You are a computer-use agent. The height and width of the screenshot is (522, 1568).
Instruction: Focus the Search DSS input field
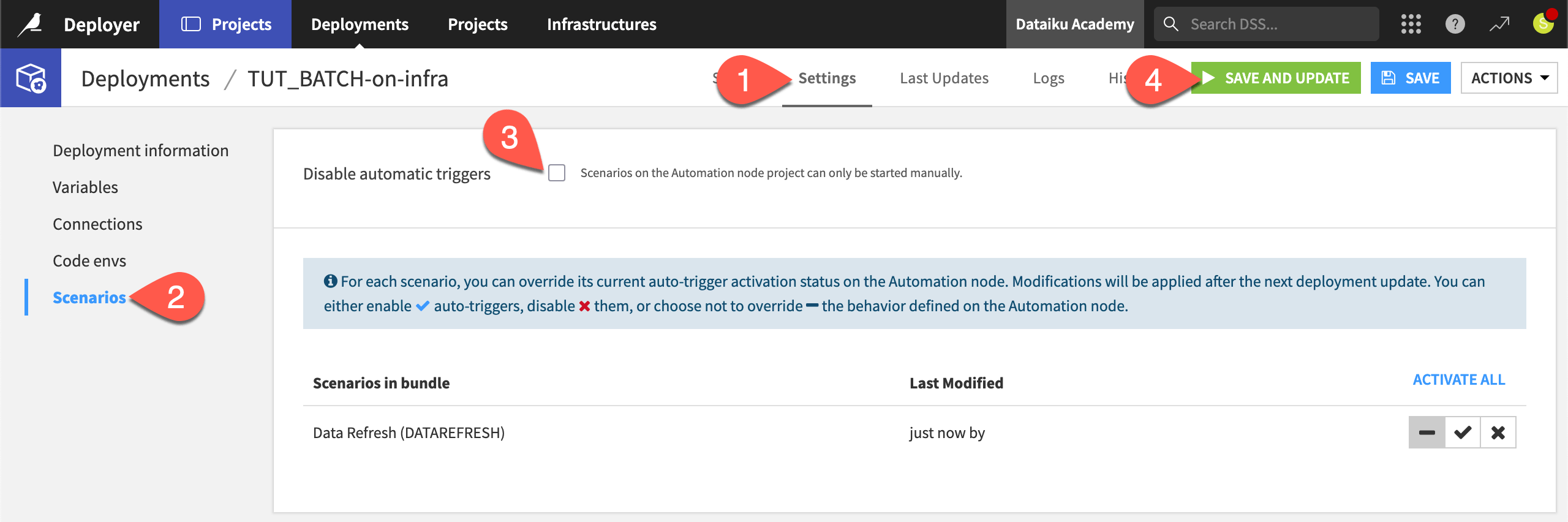coord(1279,25)
